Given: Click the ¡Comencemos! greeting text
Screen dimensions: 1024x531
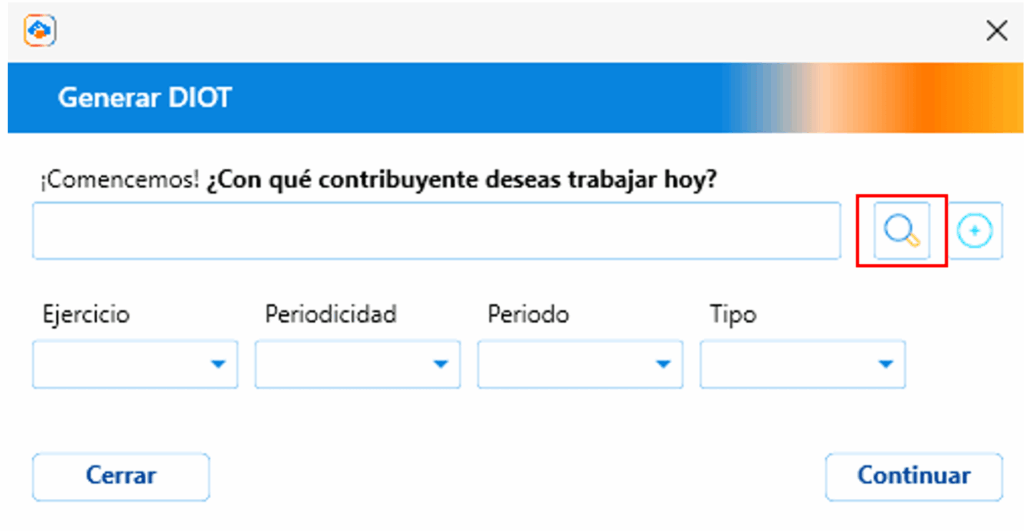Looking at the screenshot, I should (119, 181).
